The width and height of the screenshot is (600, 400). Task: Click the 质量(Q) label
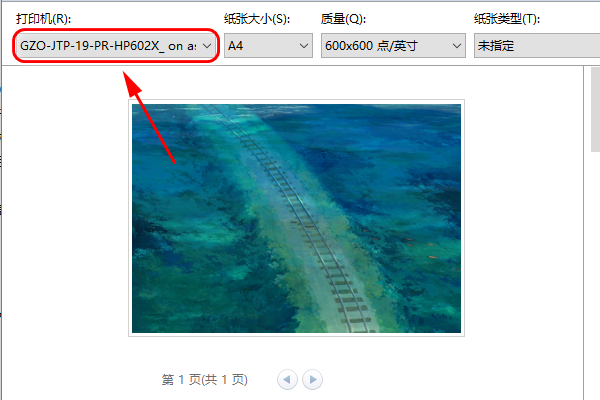343,19
